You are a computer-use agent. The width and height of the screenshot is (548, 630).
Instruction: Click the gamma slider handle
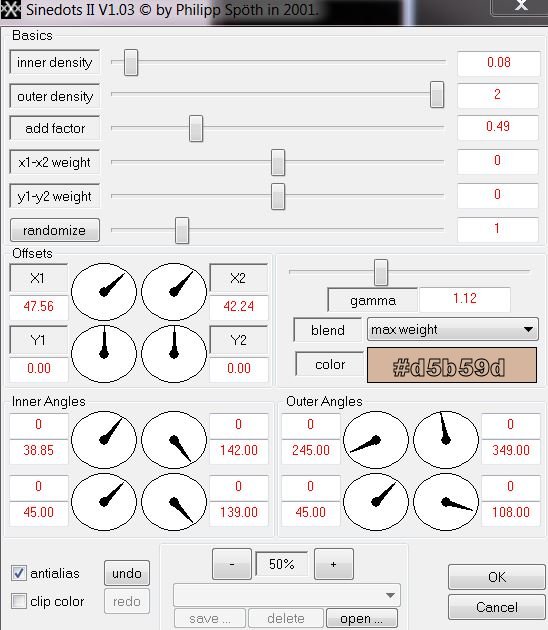pyautogui.click(x=381, y=272)
